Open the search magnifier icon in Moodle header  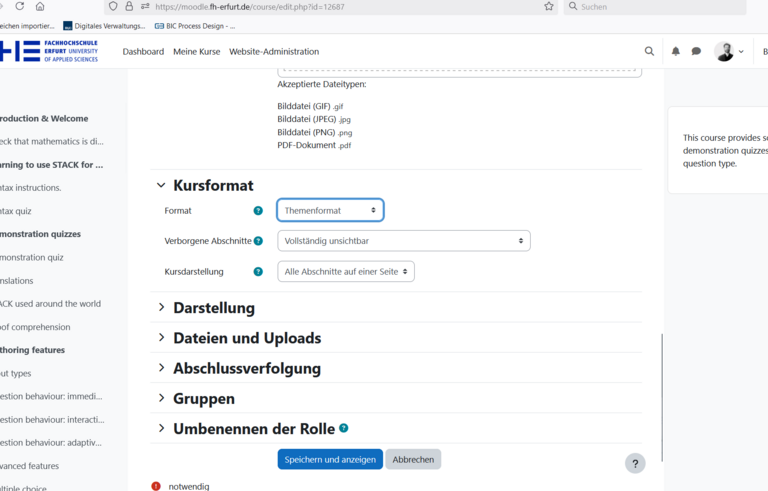[650, 51]
